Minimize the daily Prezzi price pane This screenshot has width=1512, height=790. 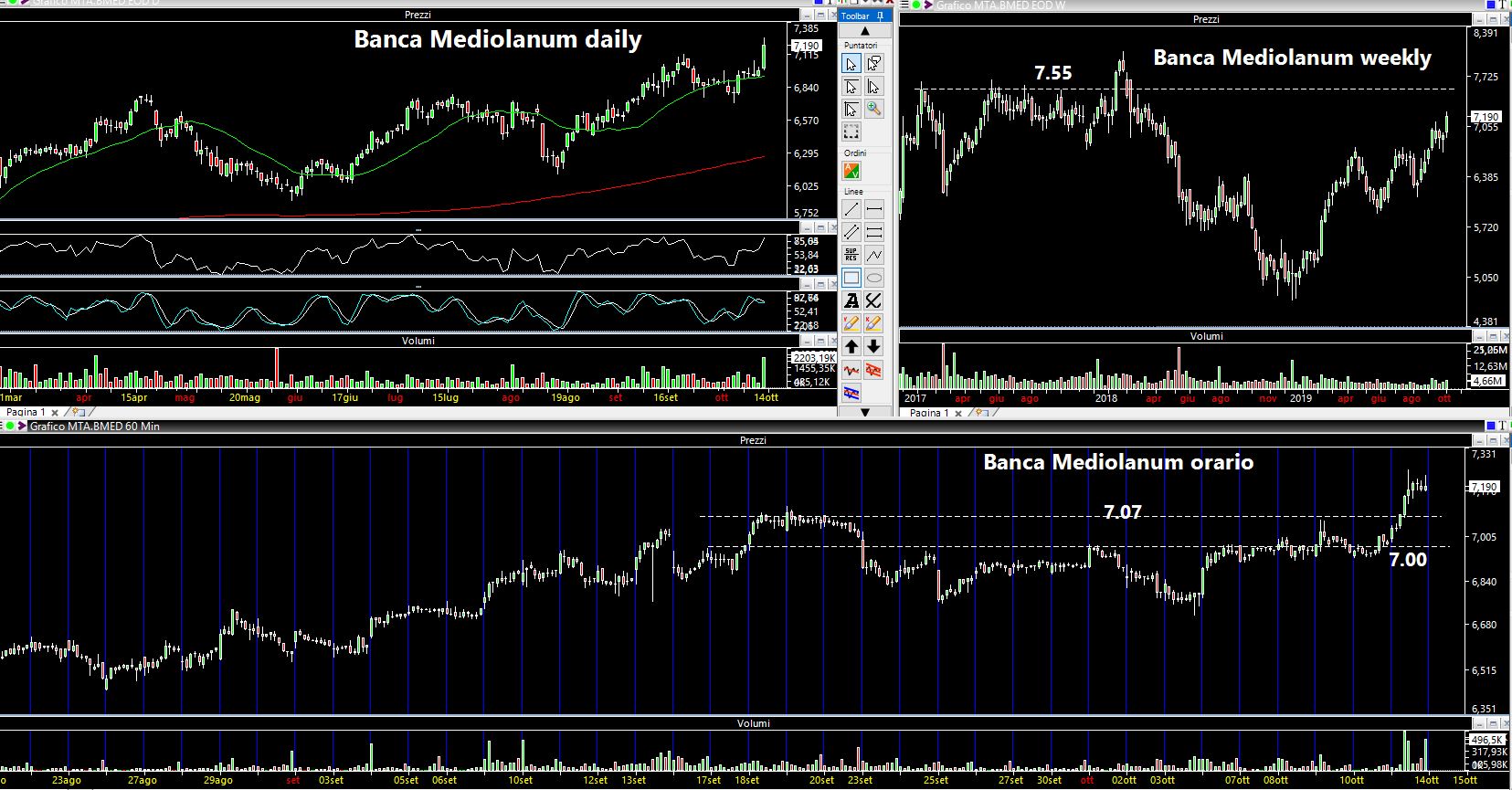(807, 16)
